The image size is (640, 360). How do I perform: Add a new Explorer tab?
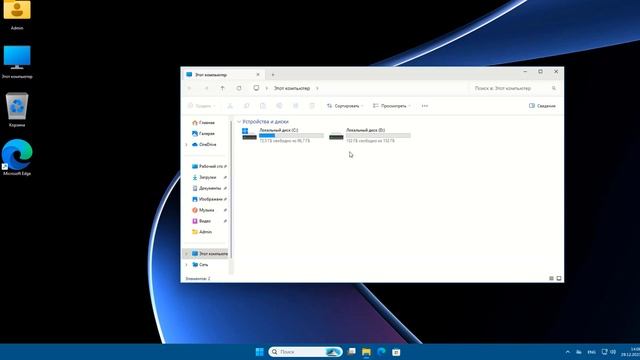[x=273, y=75]
